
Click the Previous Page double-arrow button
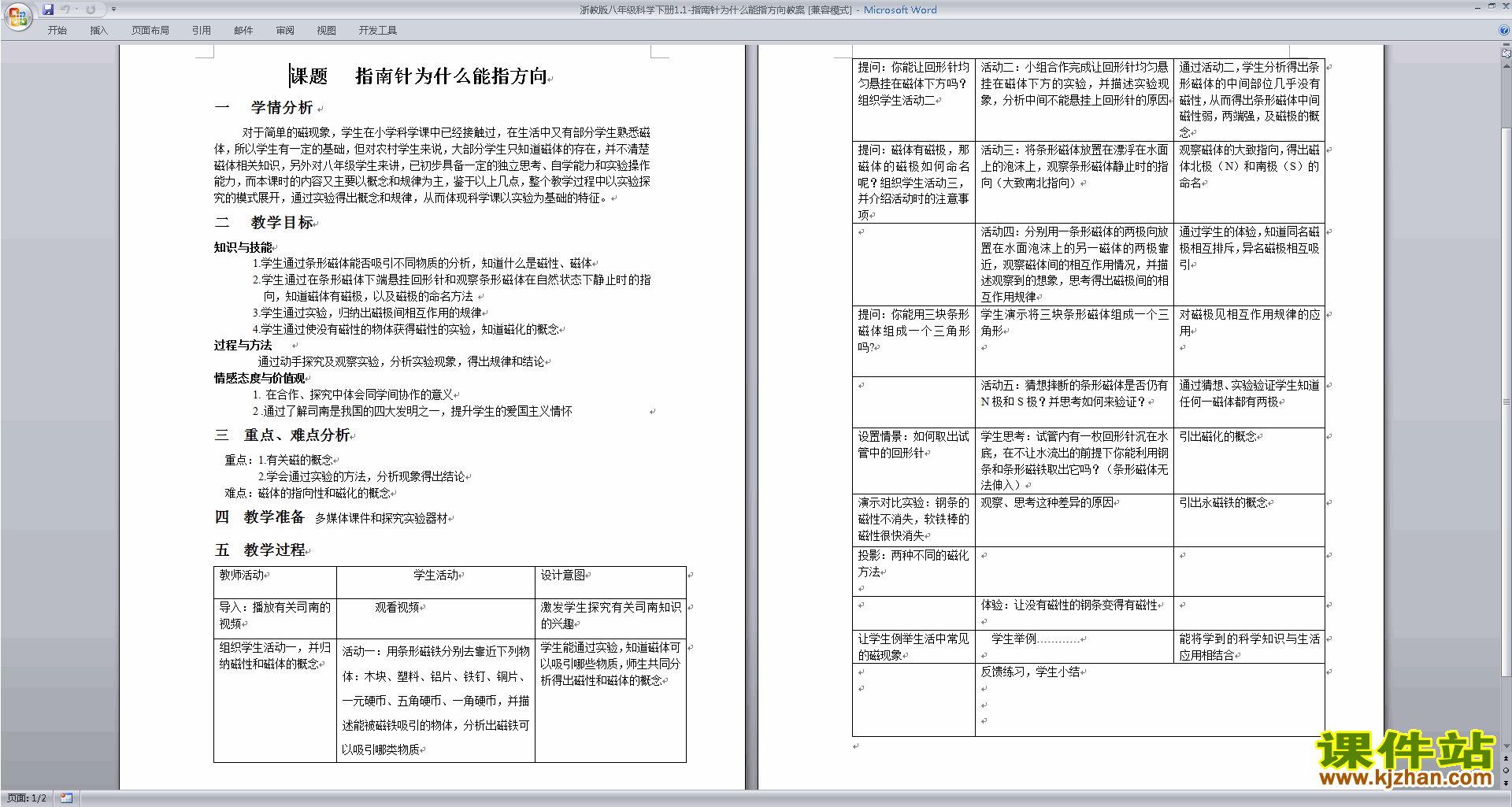[x=1506, y=758]
